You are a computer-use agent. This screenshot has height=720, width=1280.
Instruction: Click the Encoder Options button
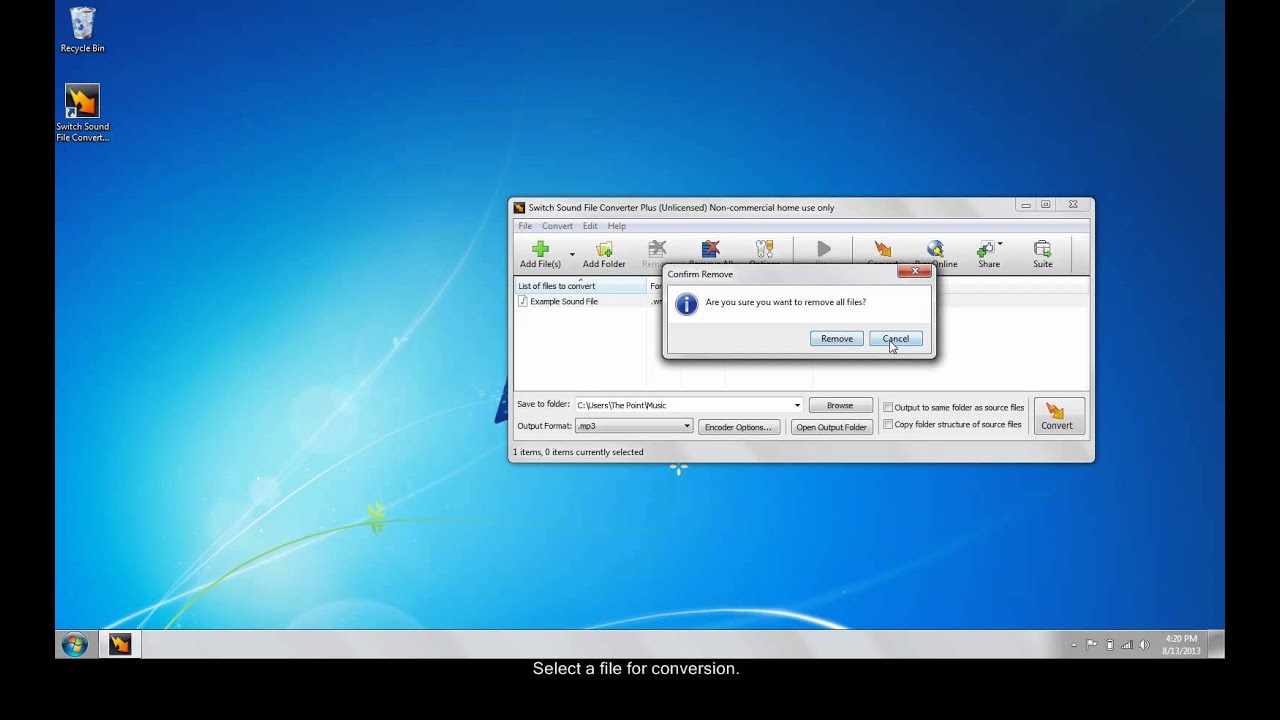point(739,427)
